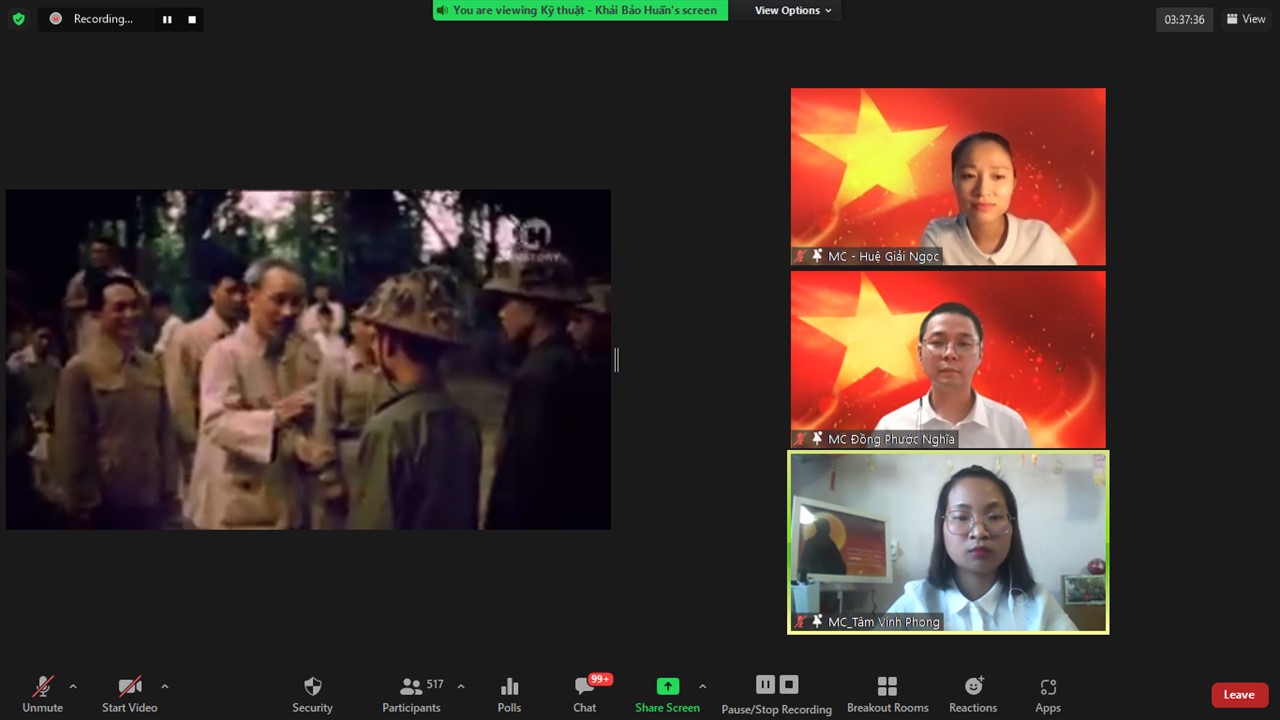The height and width of the screenshot is (720, 1280).
Task: Click the green screen-viewing banner
Action: [580, 10]
